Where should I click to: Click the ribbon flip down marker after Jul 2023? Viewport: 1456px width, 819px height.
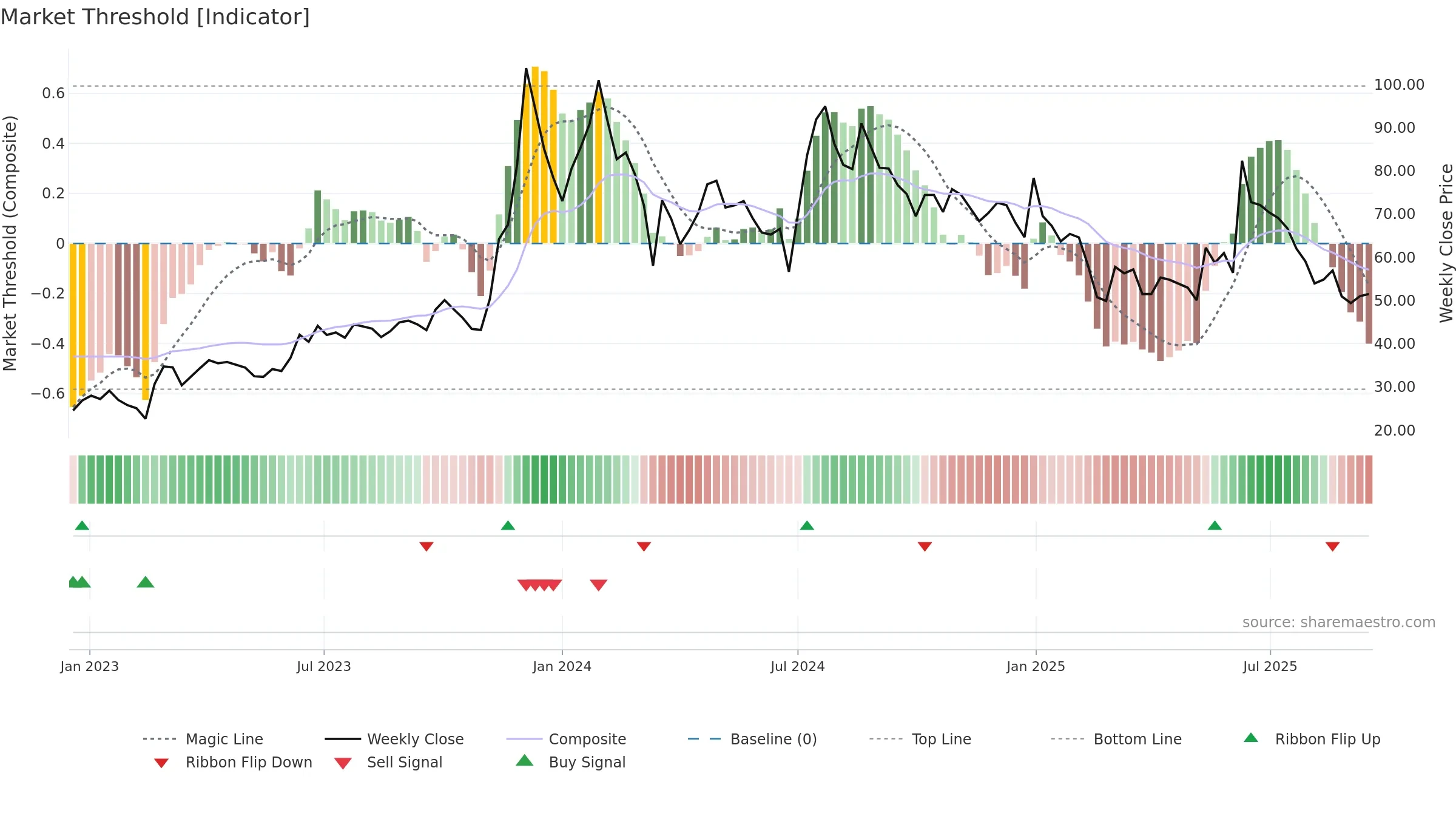(426, 547)
